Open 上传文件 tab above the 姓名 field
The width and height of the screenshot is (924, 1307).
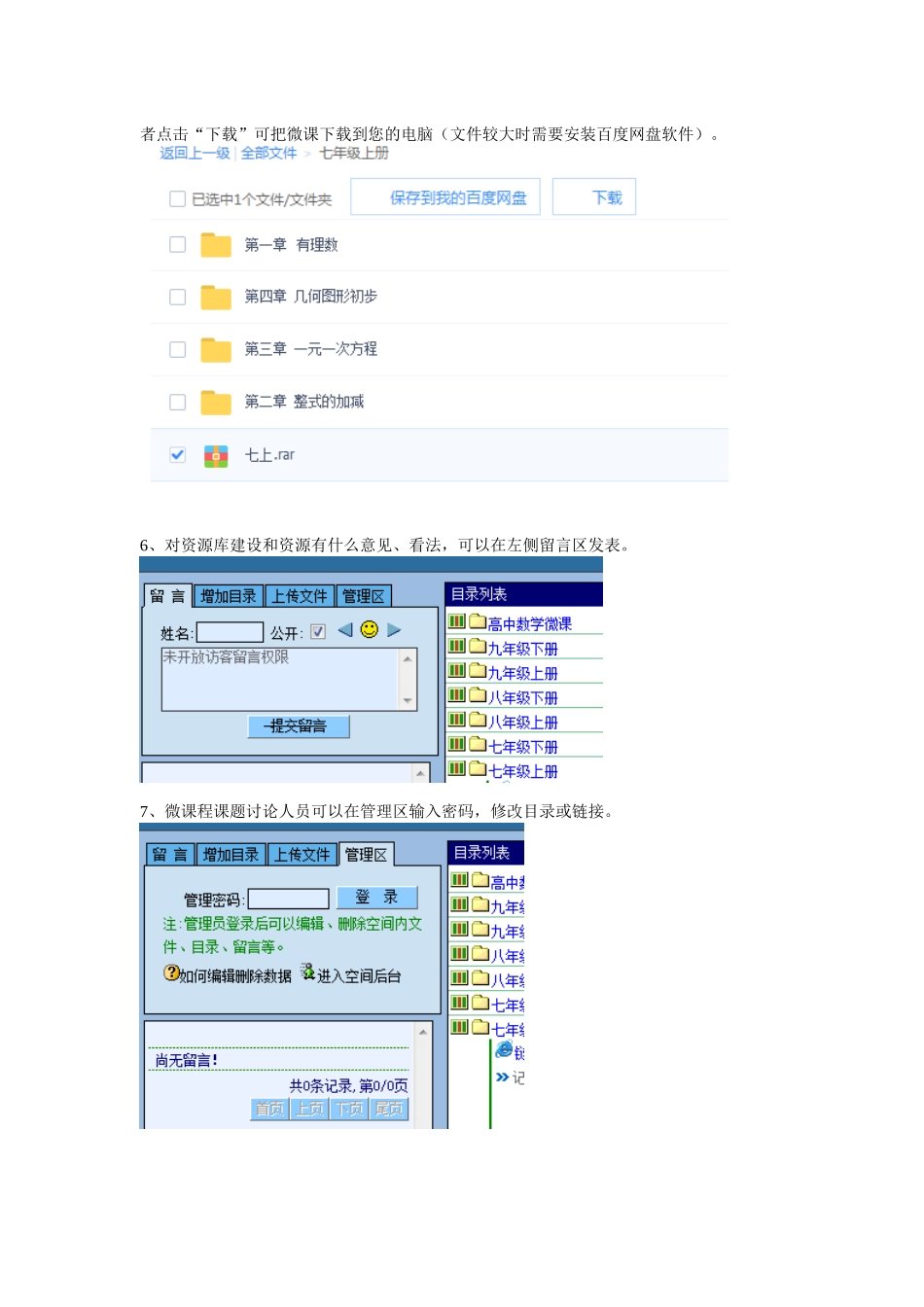[300, 596]
